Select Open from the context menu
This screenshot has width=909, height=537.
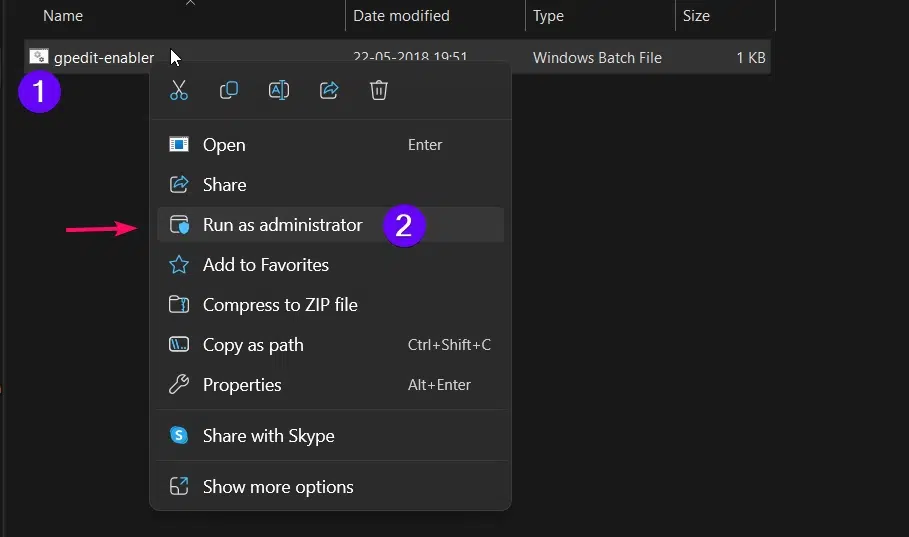tap(330, 144)
